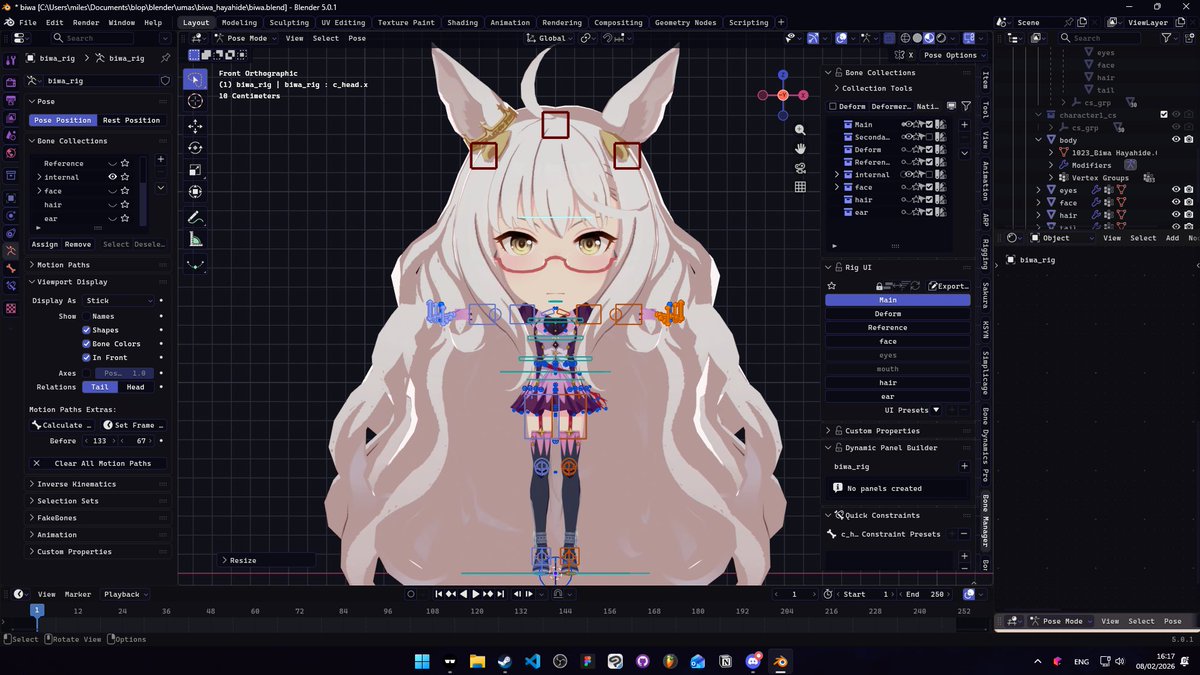Open World properties tab
Screen dimensions: 1200x675
(x=11, y=153)
